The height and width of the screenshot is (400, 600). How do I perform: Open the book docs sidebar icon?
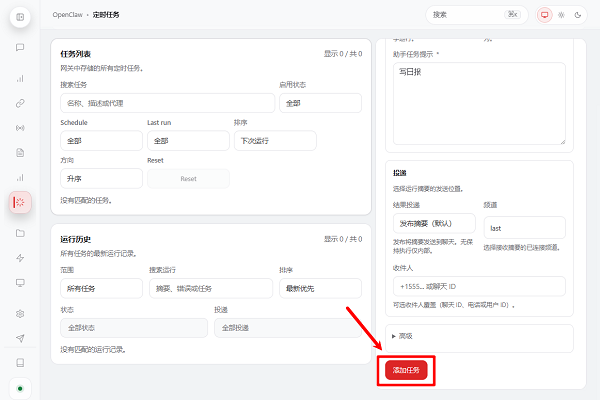pyautogui.click(x=20, y=363)
